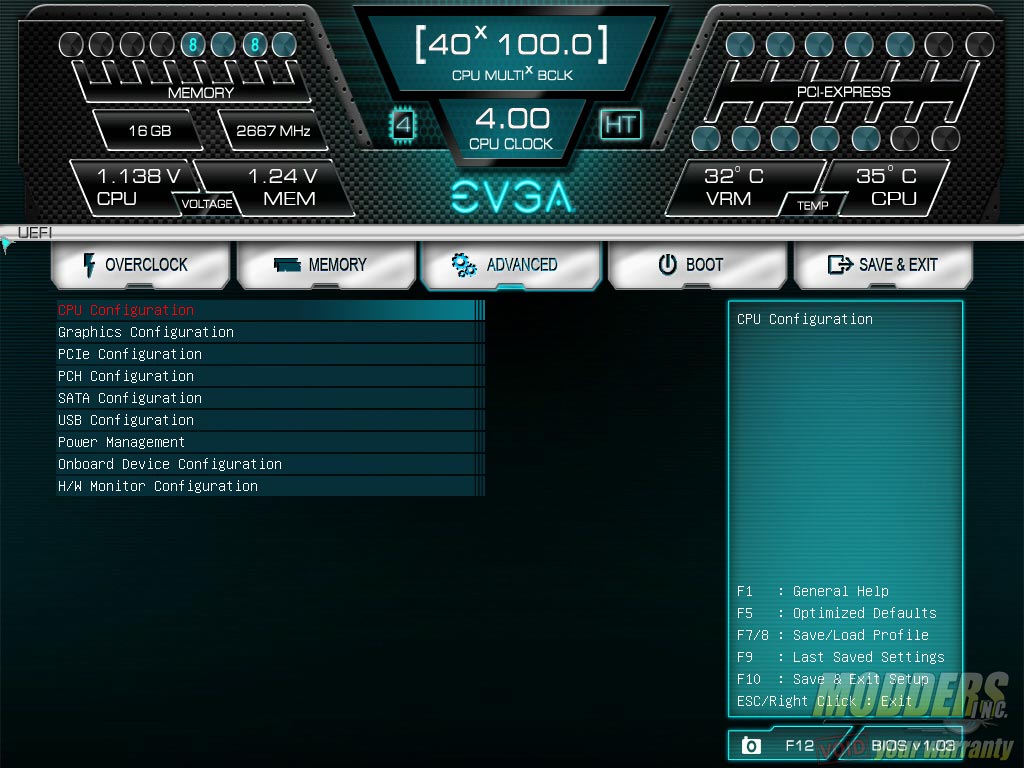The height and width of the screenshot is (768, 1024).
Task: Click the BIOS v1.03 version label
Action: [912, 745]
